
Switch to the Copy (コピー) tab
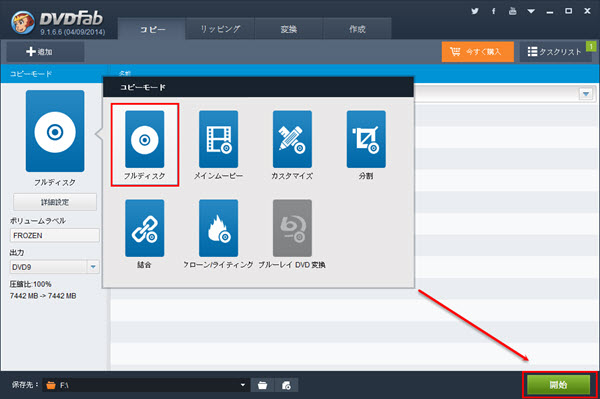click(x=152, y=29)
